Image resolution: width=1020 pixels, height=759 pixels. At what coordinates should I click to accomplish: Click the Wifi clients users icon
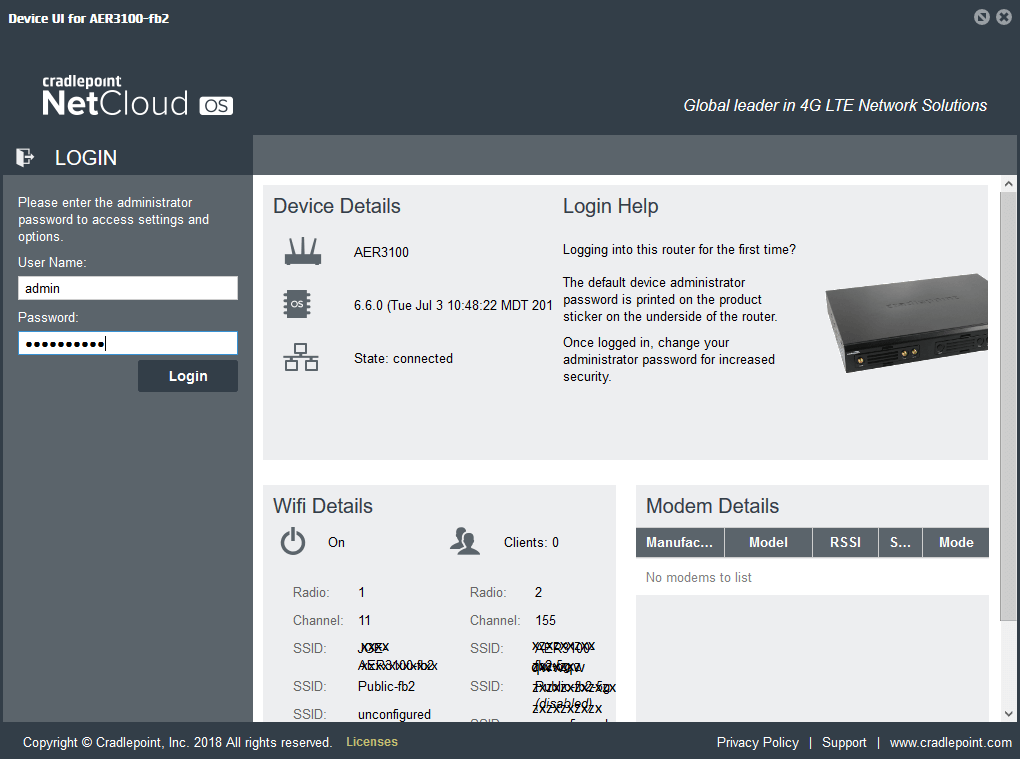pos(464,542)
